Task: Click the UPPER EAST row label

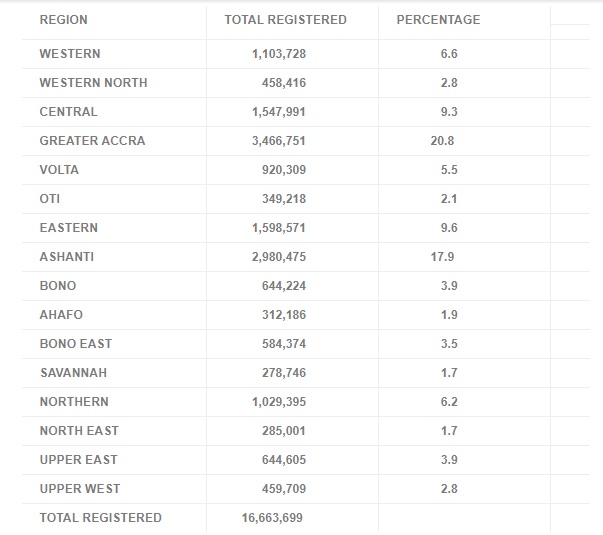Action: pyautogui.click(x=78, y=460)
